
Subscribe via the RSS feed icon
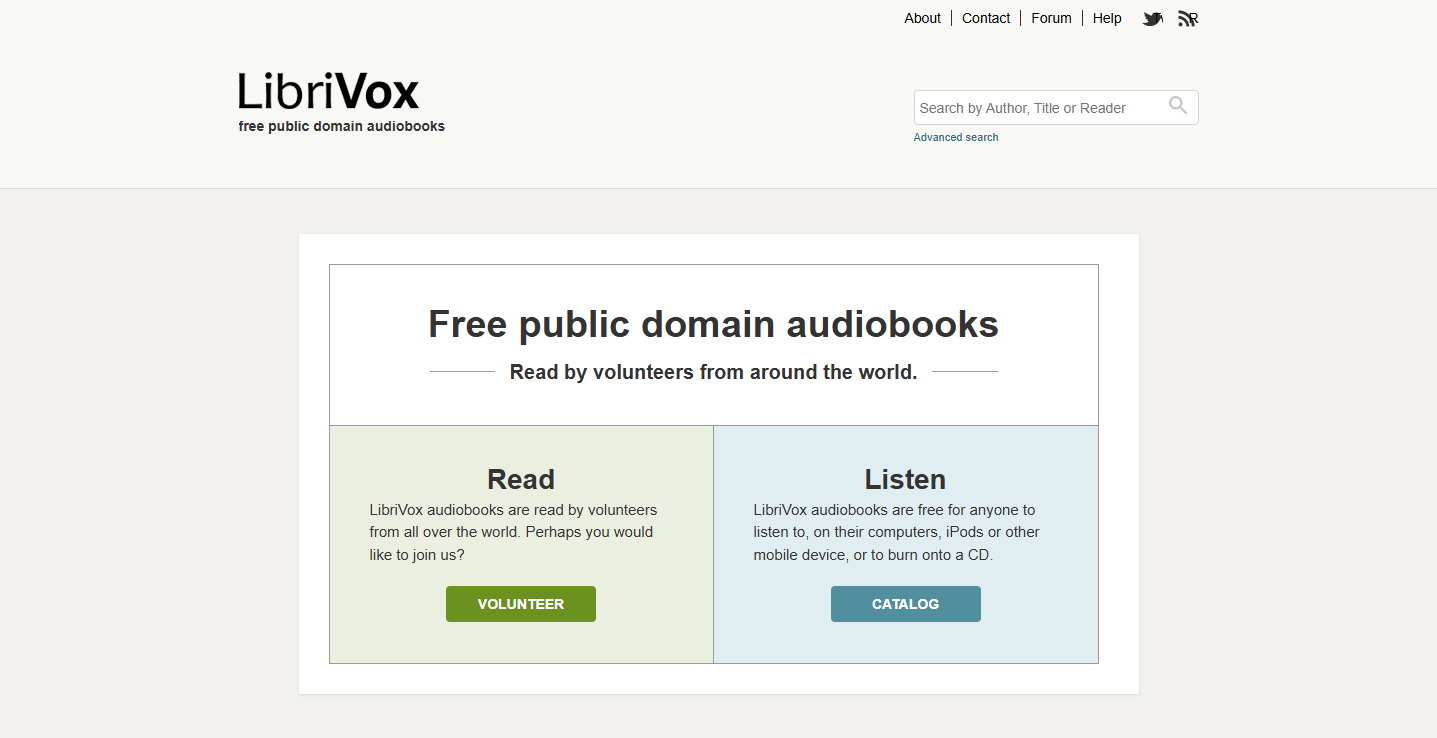pos(1186,18)
